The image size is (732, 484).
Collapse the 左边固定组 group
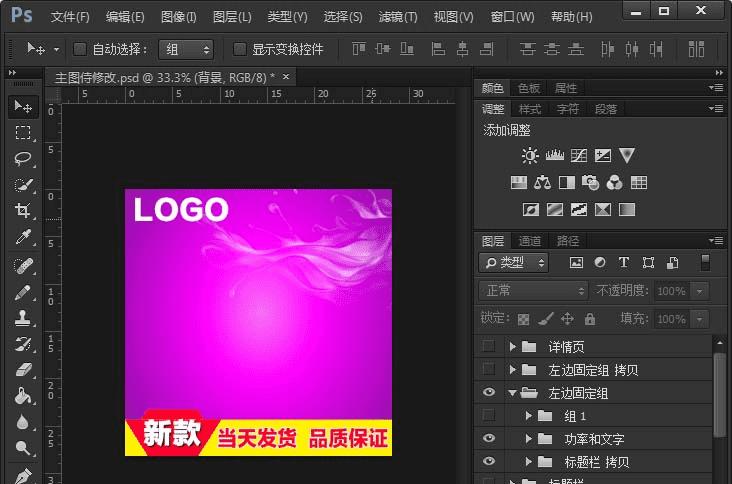point(512,393)
